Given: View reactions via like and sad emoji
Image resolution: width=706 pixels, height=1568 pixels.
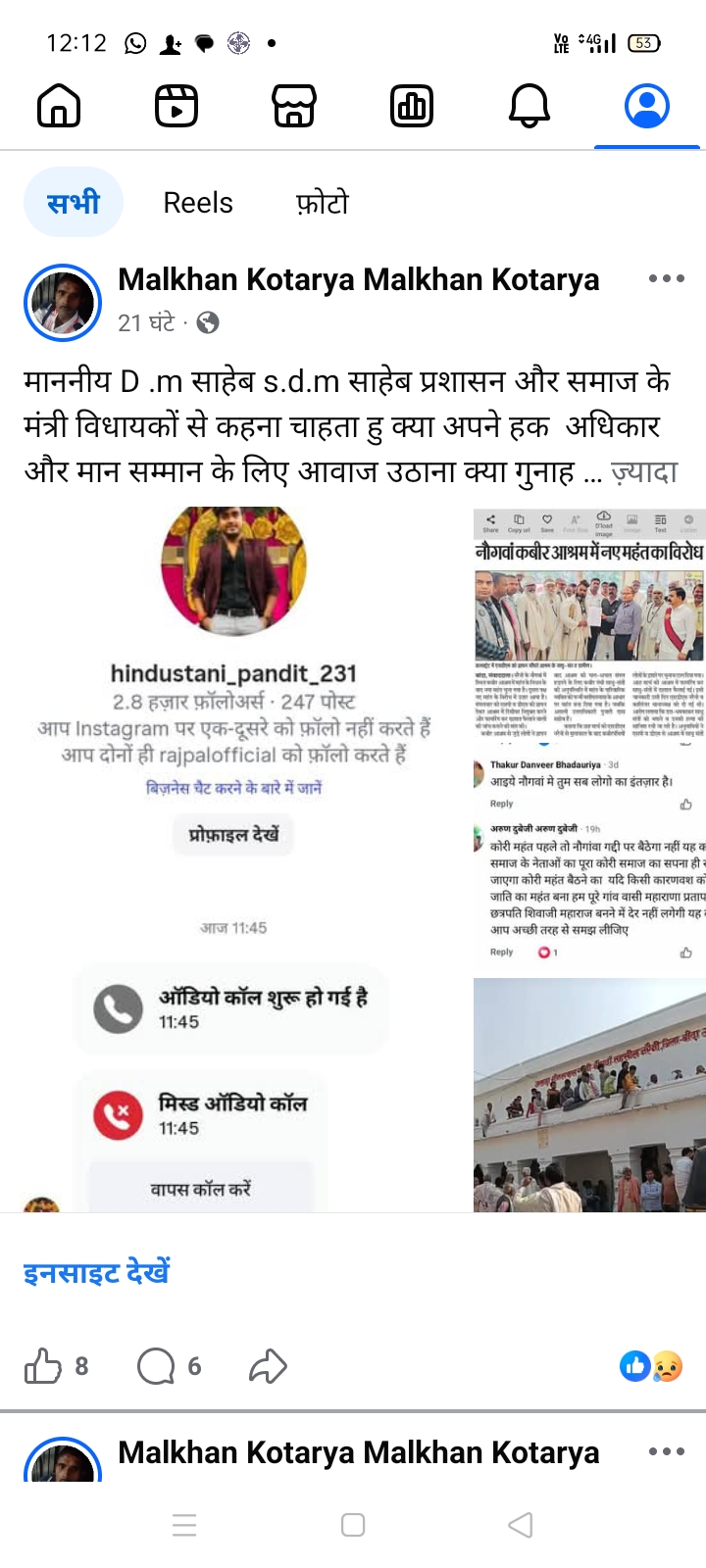Looking at the screenshot, I should (651, 1366).
